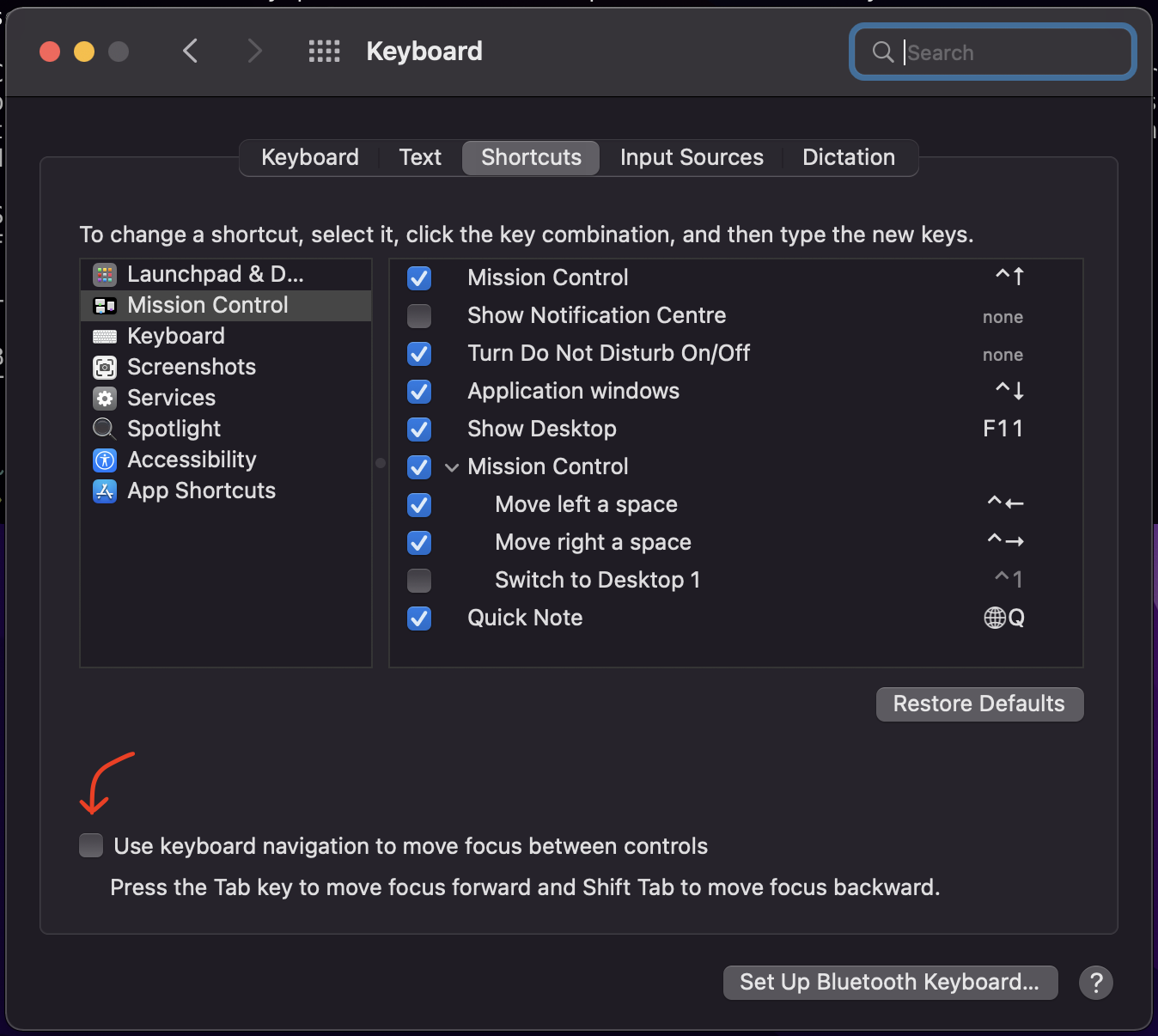
Task: Uncheck the Application windows checkbox
Action: [419, 392]
